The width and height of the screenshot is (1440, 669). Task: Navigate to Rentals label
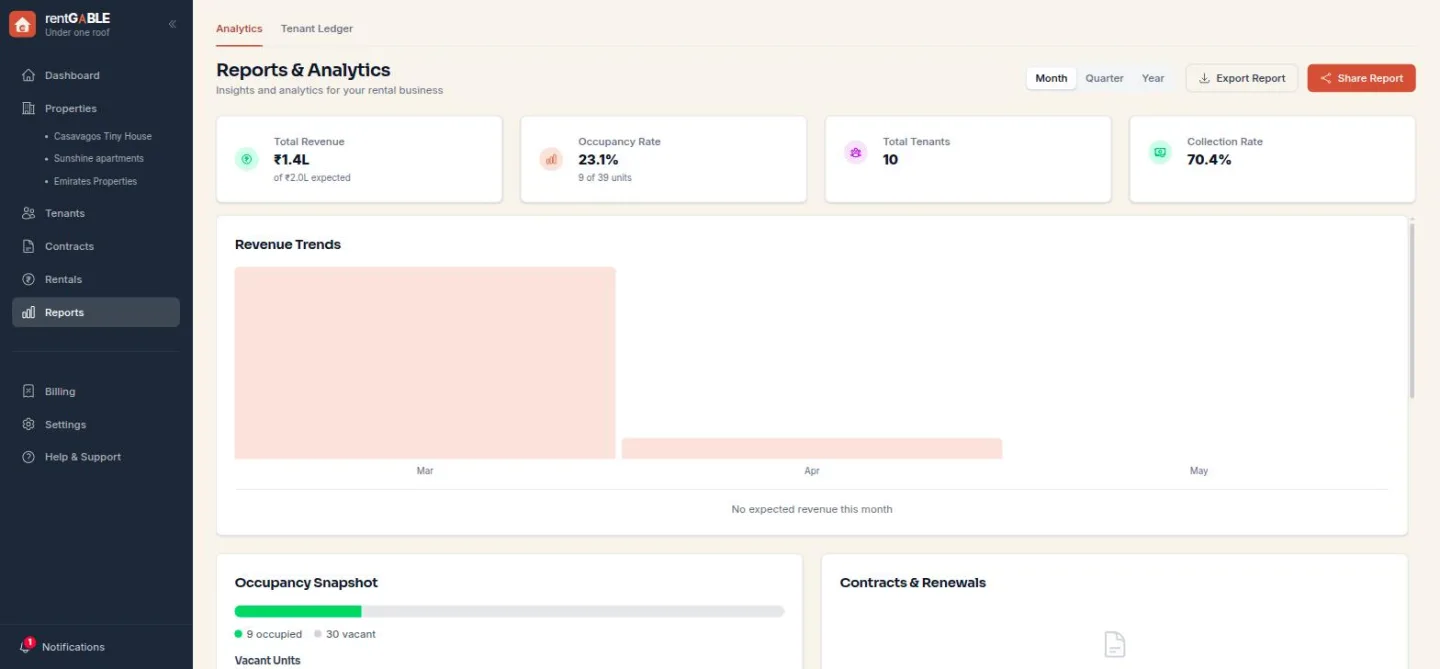(63, 279)
